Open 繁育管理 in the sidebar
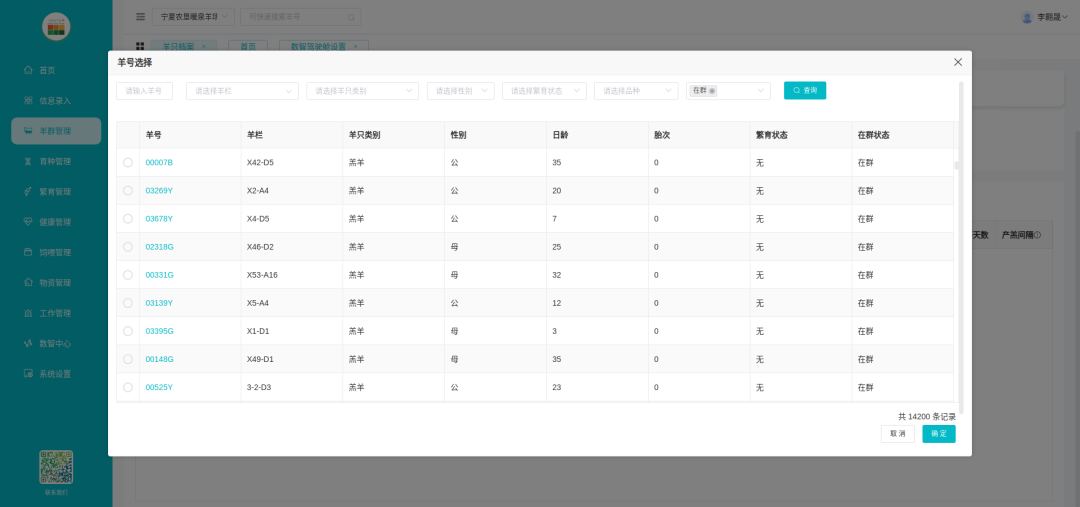Image resolution: width=1080 pixels, height=507 pixels. (55, 191)
